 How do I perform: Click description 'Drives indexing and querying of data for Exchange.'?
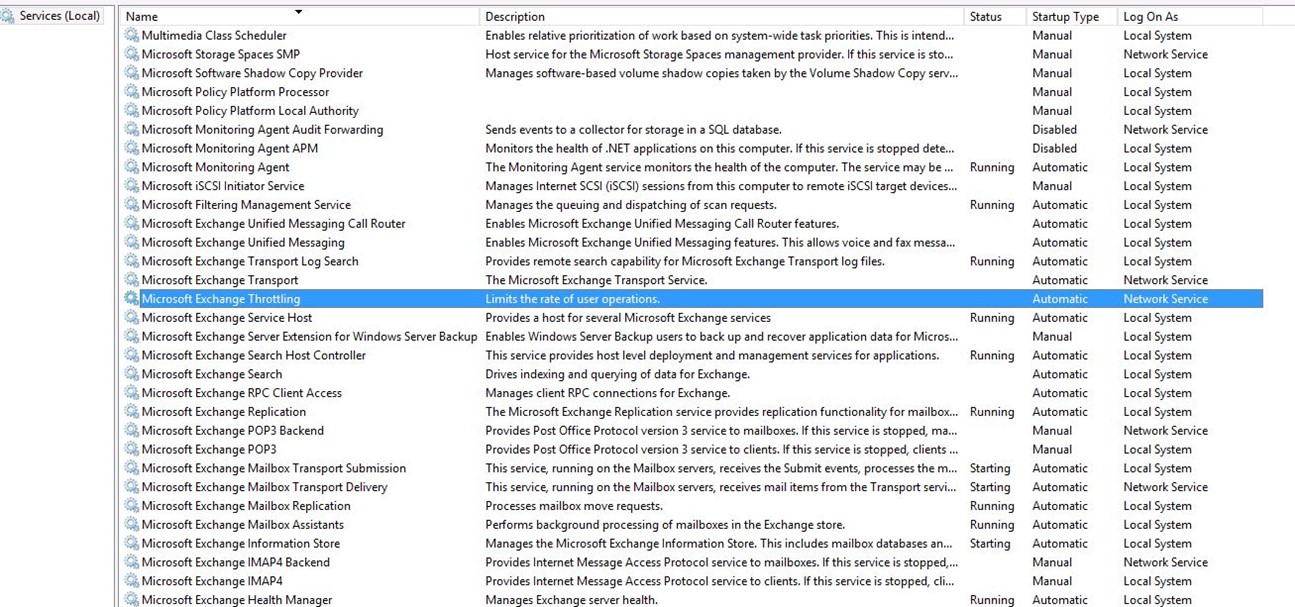[x=617, y=374]
